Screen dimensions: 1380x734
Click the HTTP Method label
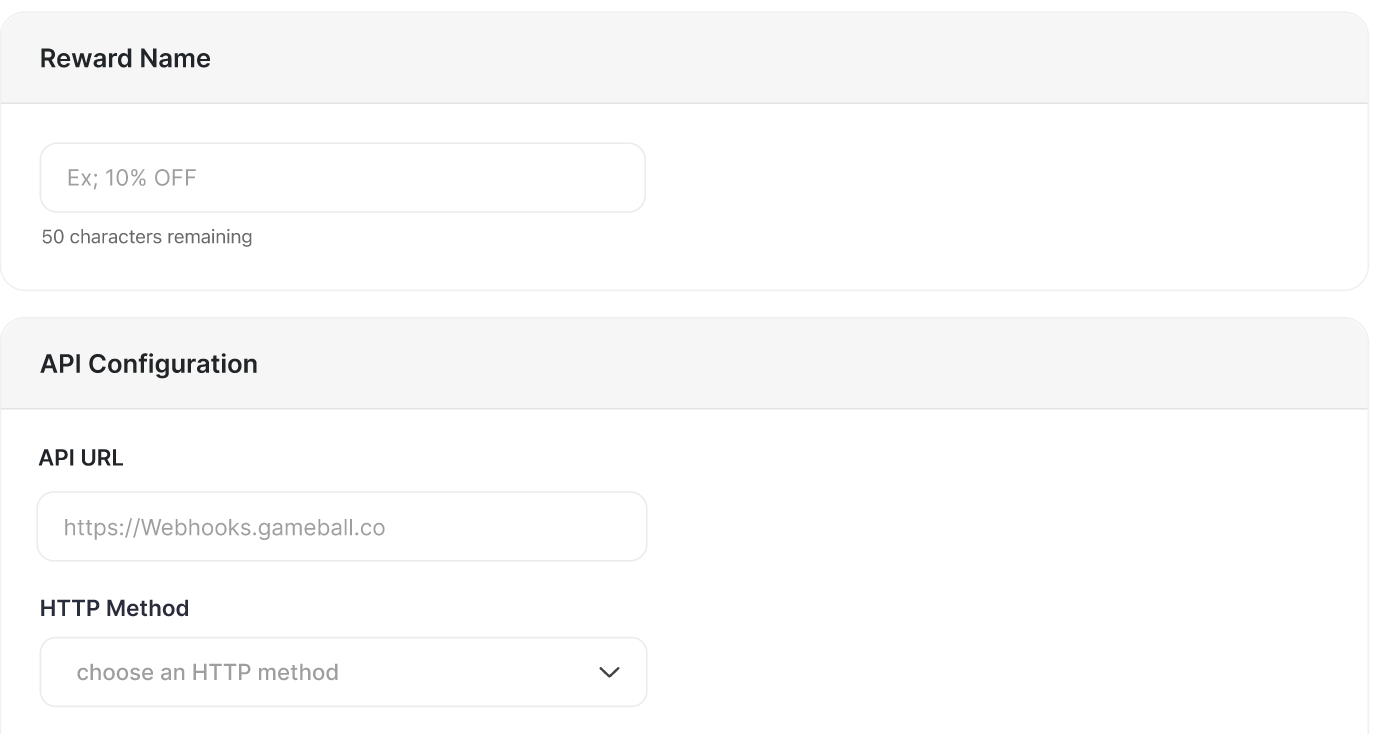pyautogui.click(x=114, y=607)
